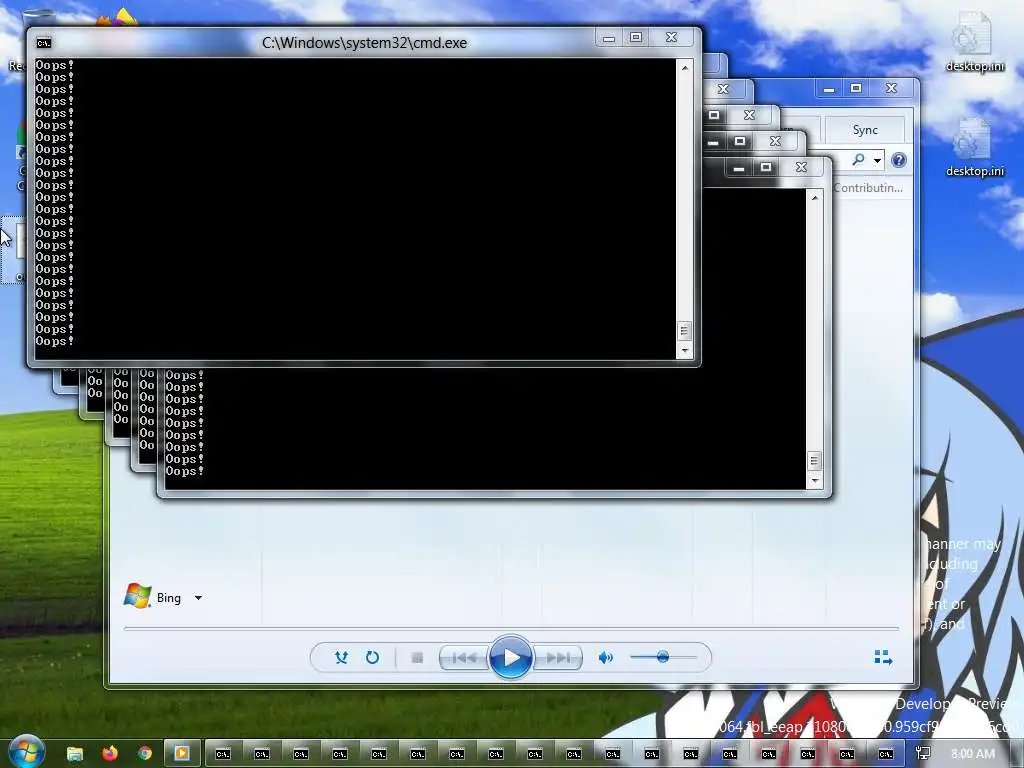Click the 8:00 AM taskbar clock

tap(973, 754)
